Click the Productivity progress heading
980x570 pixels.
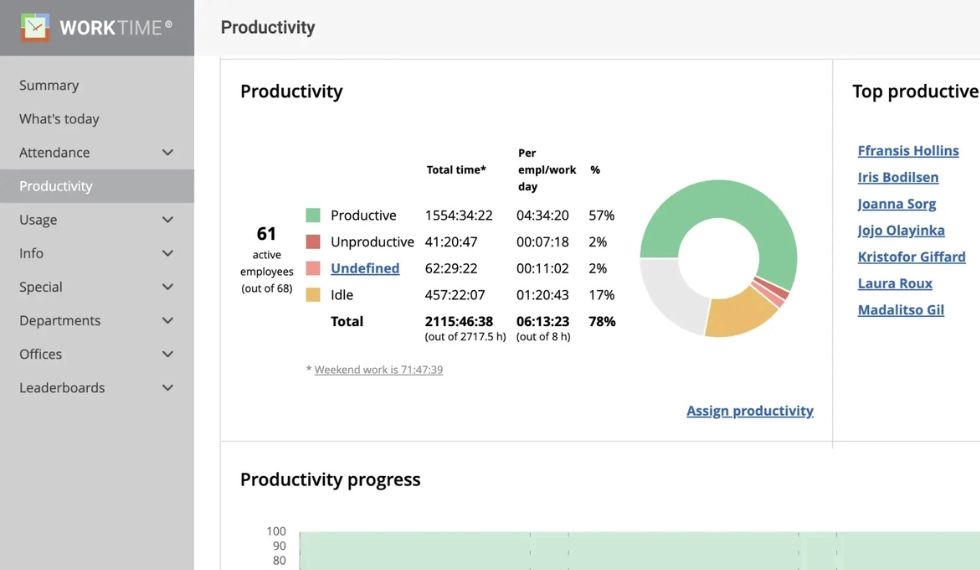click(330, 479)
